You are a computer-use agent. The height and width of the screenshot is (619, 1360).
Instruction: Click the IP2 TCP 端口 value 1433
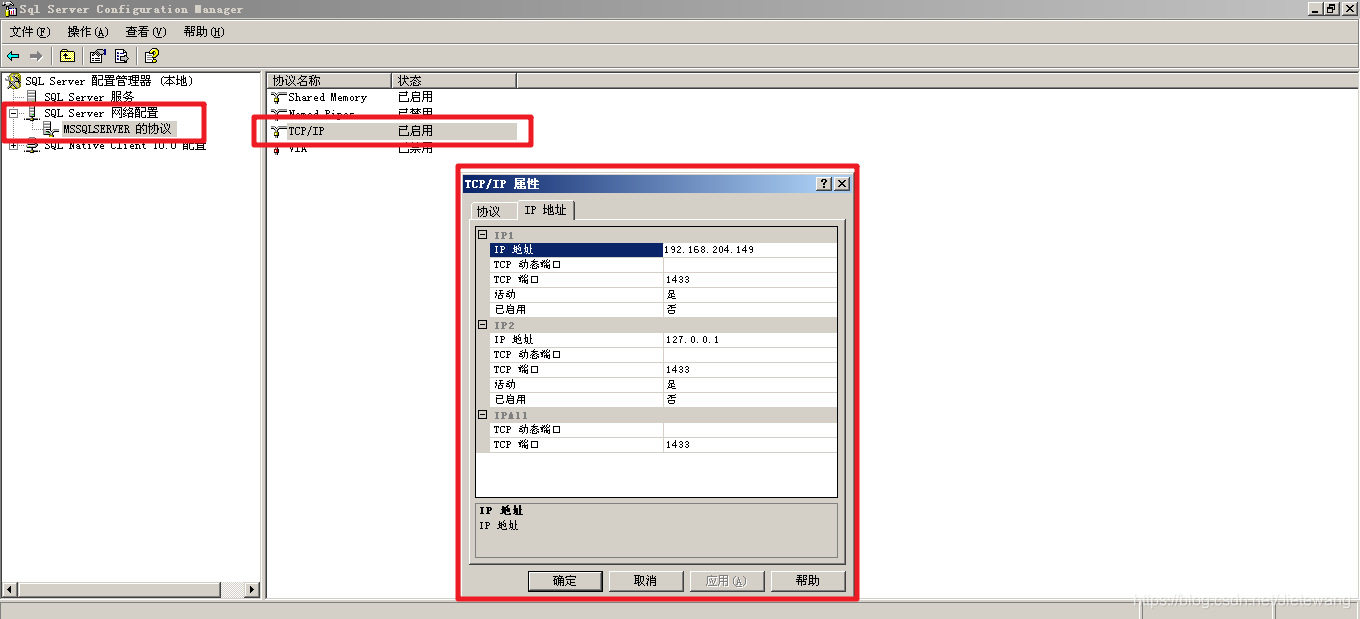tap(750, 370)
